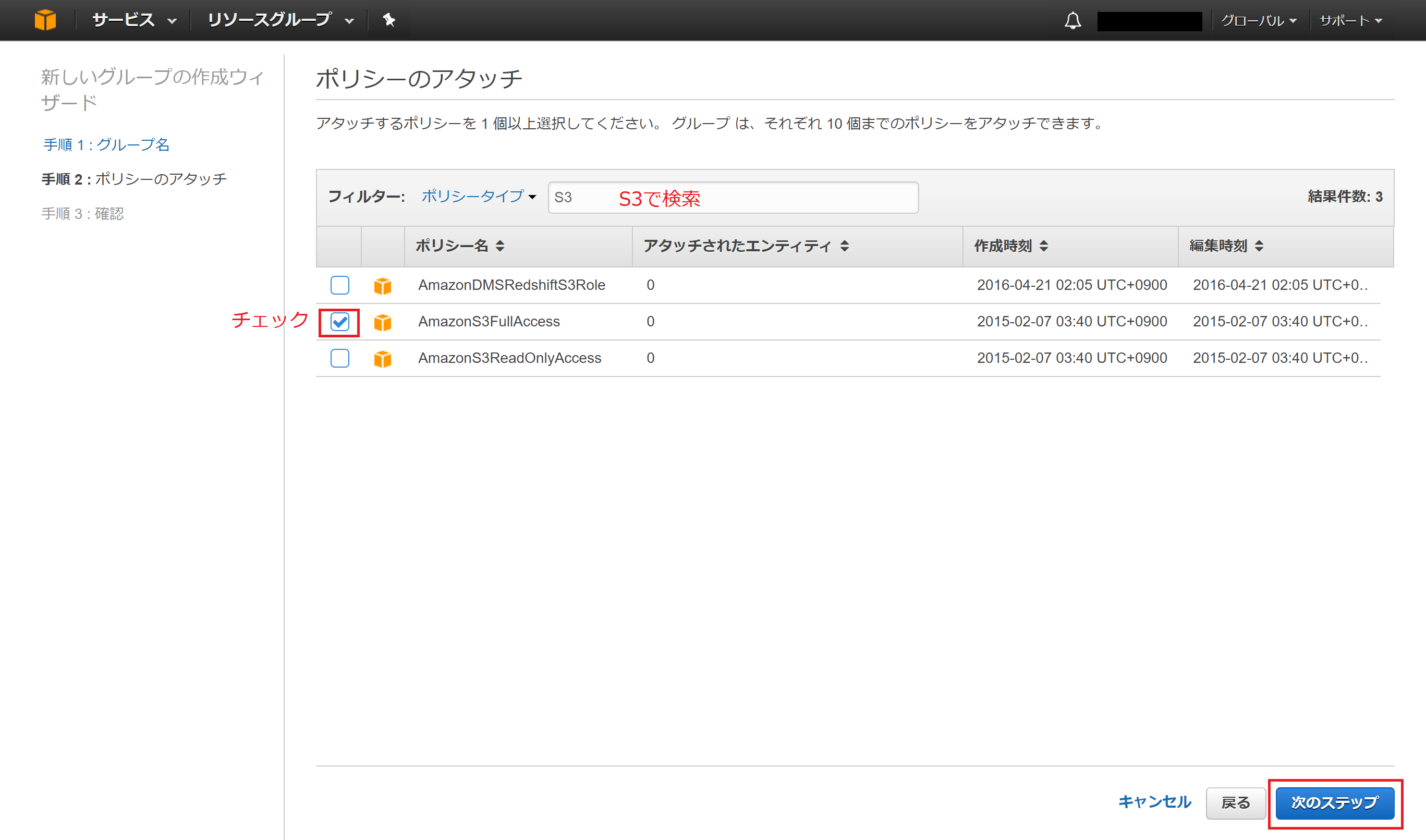Click AmazonS3ReadOnlyAccess creation time cell
This screenshot has width=1426, height=840.
(x=1072, y=358)
